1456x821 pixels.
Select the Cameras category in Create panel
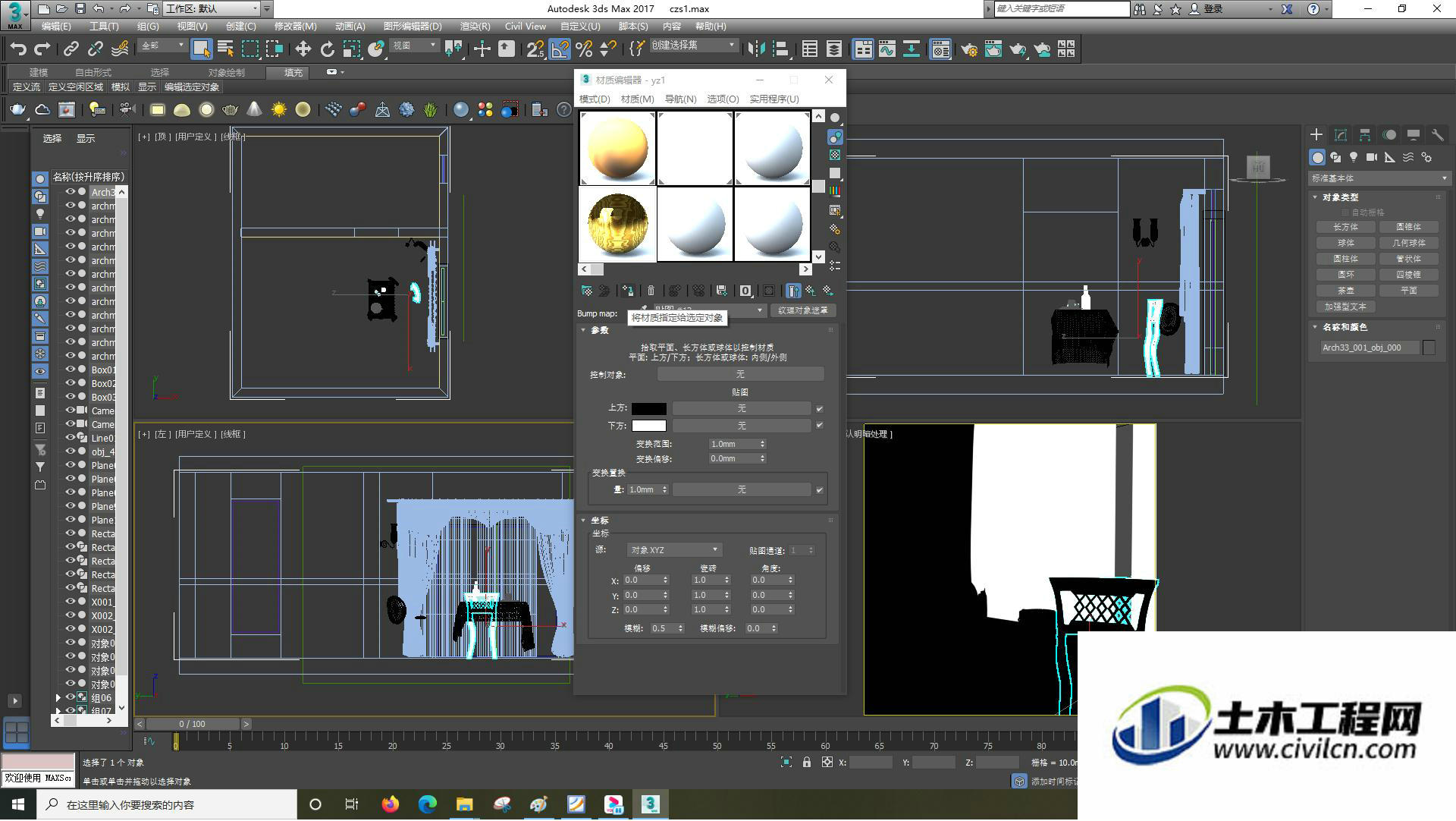pyautogui.click(x=1372, y=157)
